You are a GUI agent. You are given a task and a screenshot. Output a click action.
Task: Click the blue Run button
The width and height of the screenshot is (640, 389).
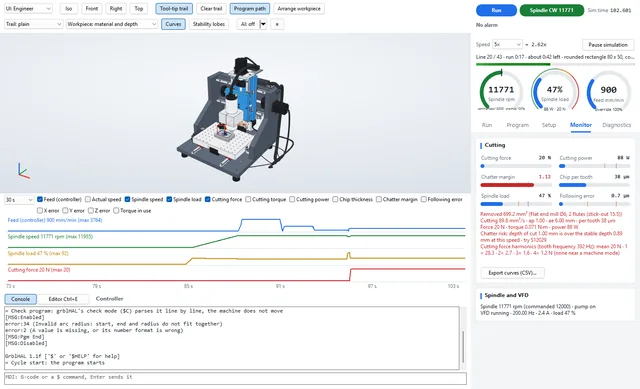(496, 10)
